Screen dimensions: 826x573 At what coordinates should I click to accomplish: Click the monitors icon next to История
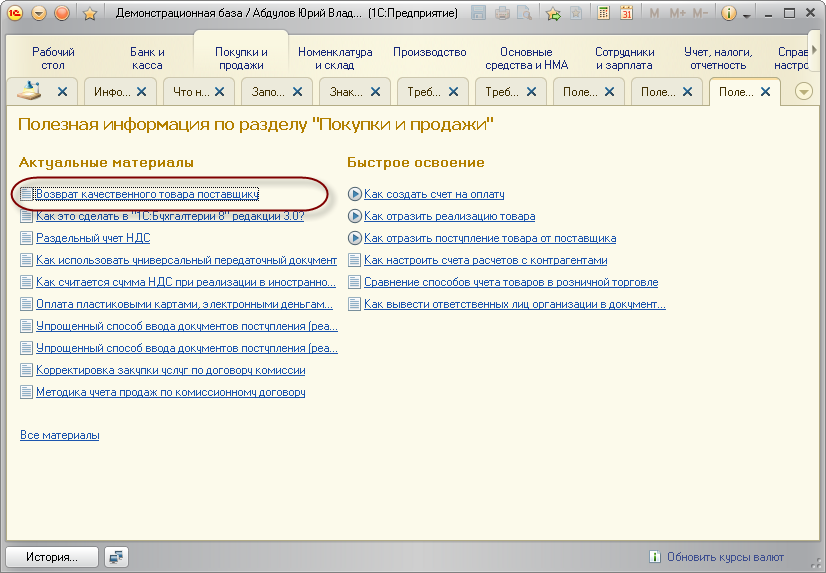116,557
